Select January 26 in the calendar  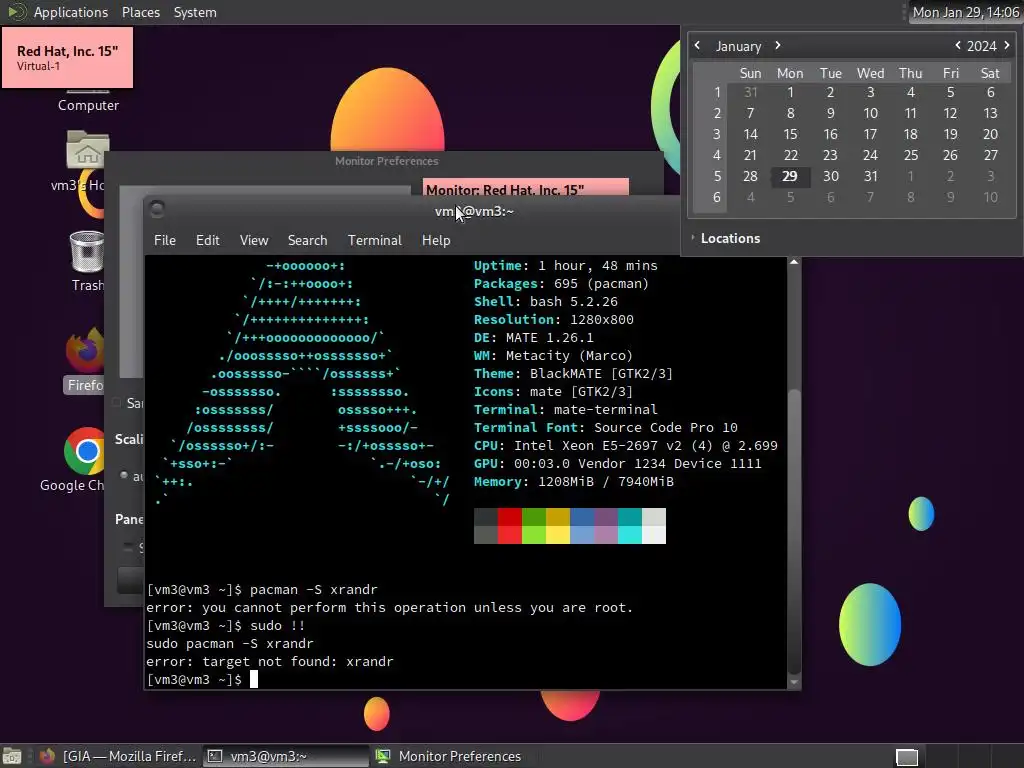[x=950, y=155]
